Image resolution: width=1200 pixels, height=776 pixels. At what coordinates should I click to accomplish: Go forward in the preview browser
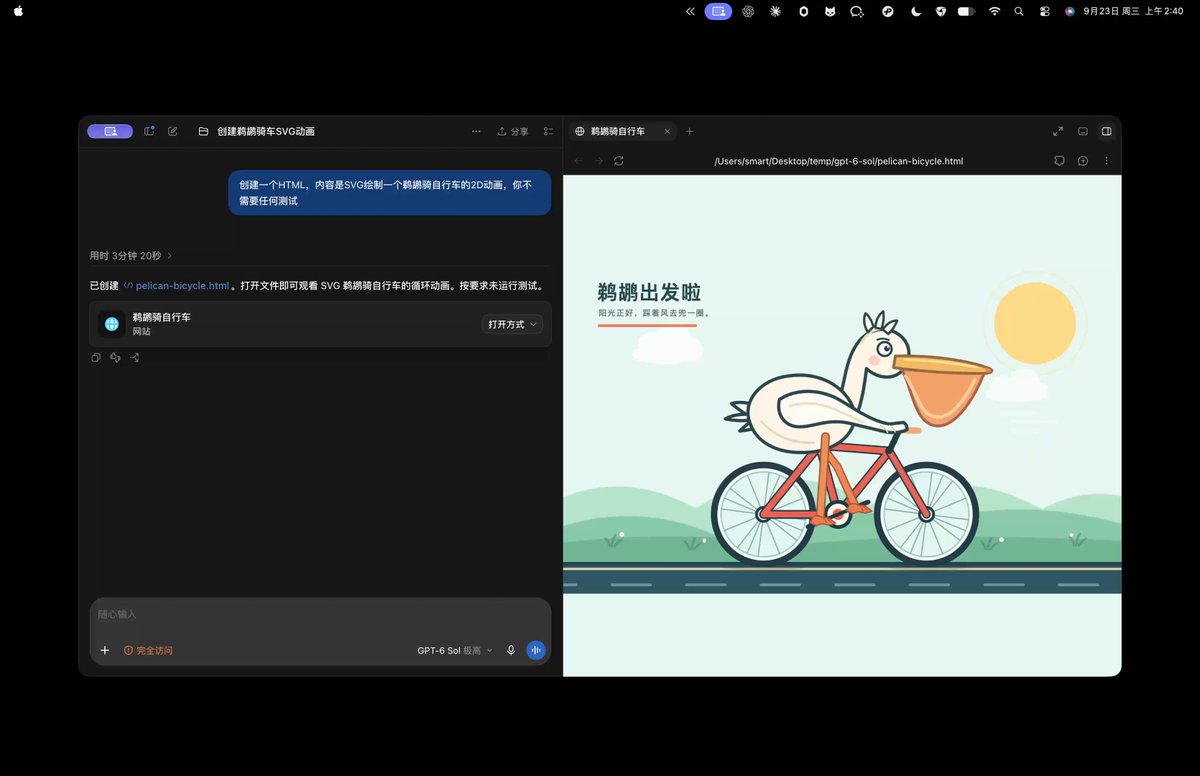tap(599, 161)
